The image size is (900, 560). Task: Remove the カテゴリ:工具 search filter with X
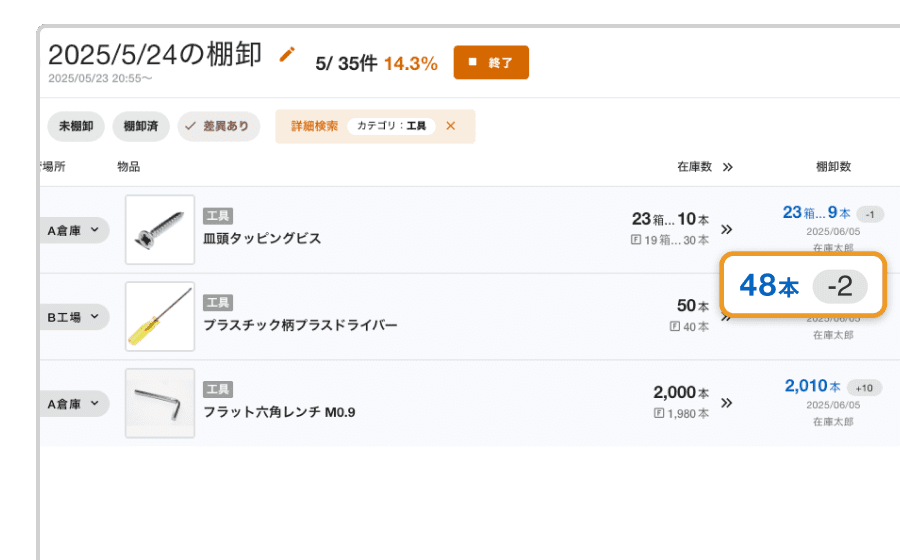pos(450,126)
